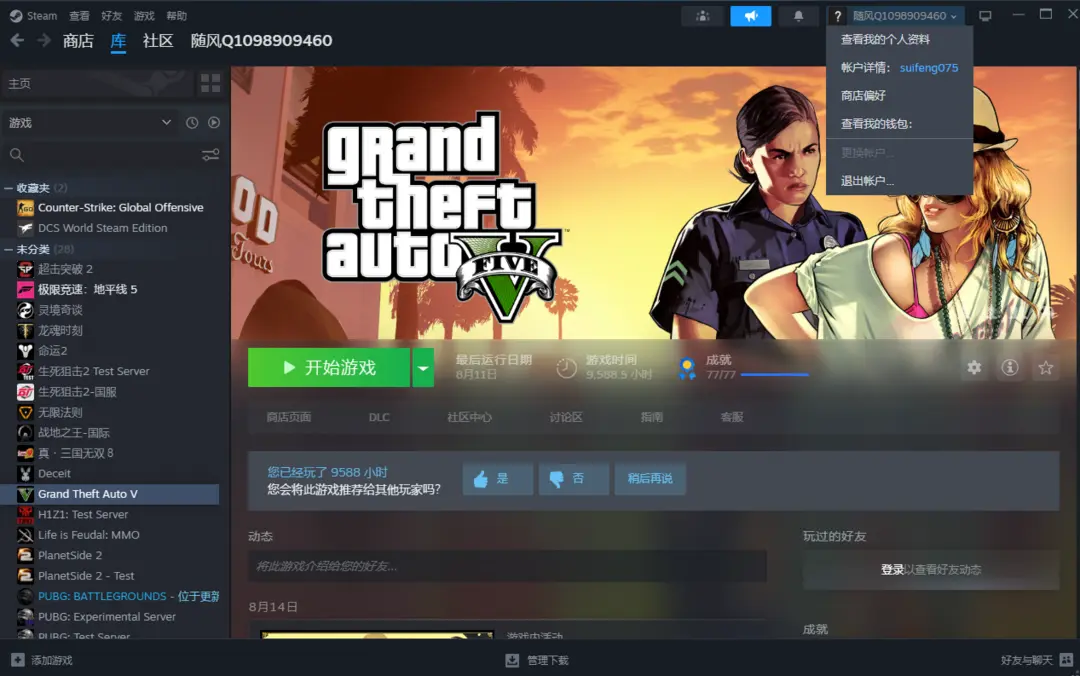Select 商店偏好 from account menu
This screenshot has width=1080, height=676.
(863, 96)
